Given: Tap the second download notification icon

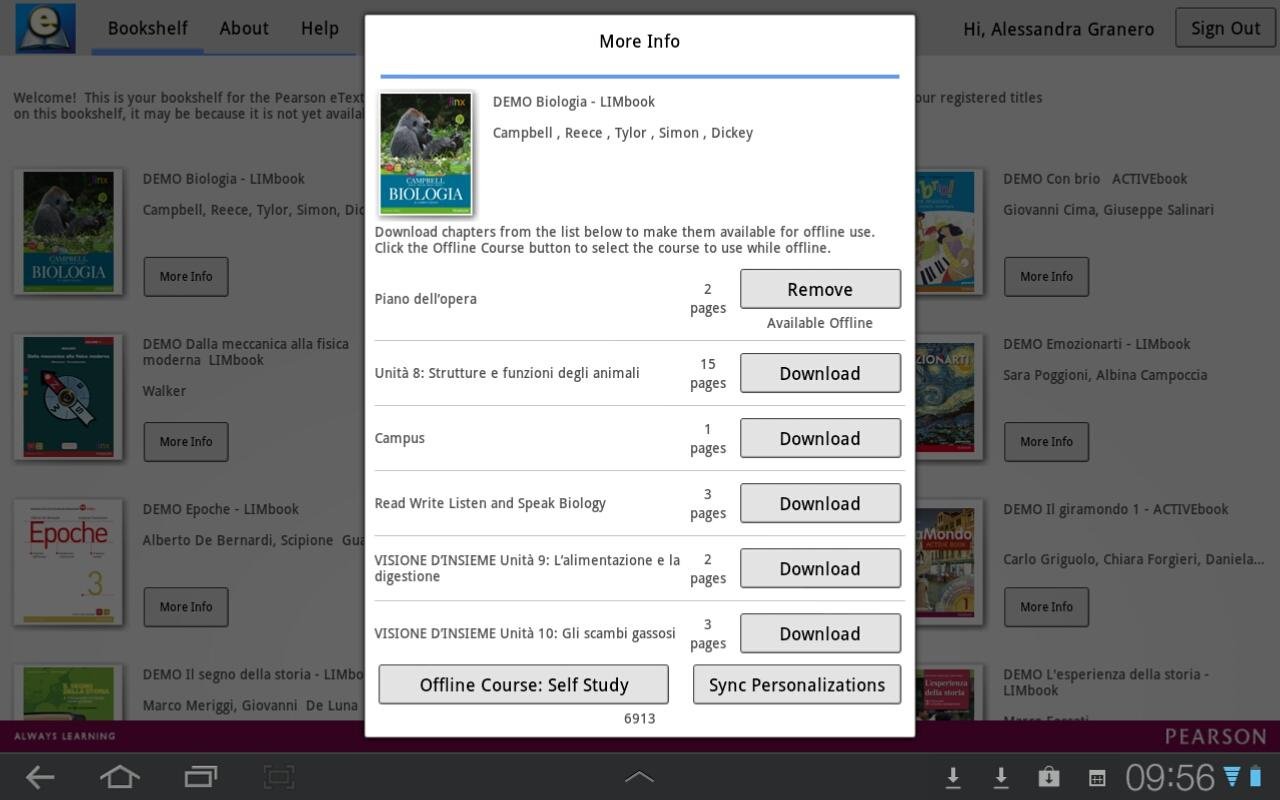Looking at the screenshot, I should pos(1000,777).
